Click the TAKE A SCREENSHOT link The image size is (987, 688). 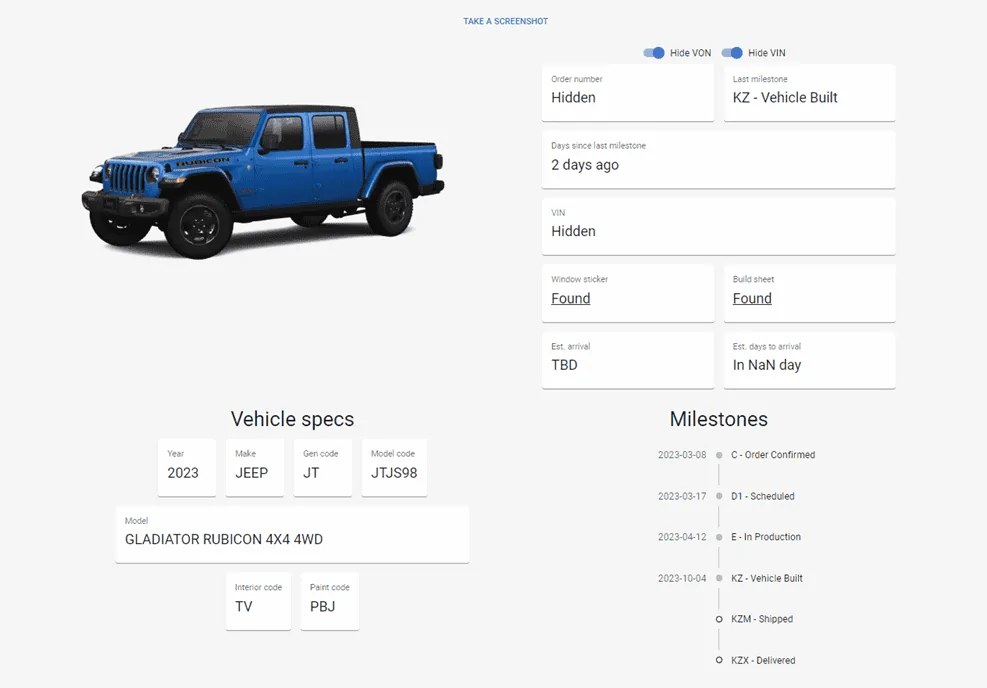tap(505, 21)
